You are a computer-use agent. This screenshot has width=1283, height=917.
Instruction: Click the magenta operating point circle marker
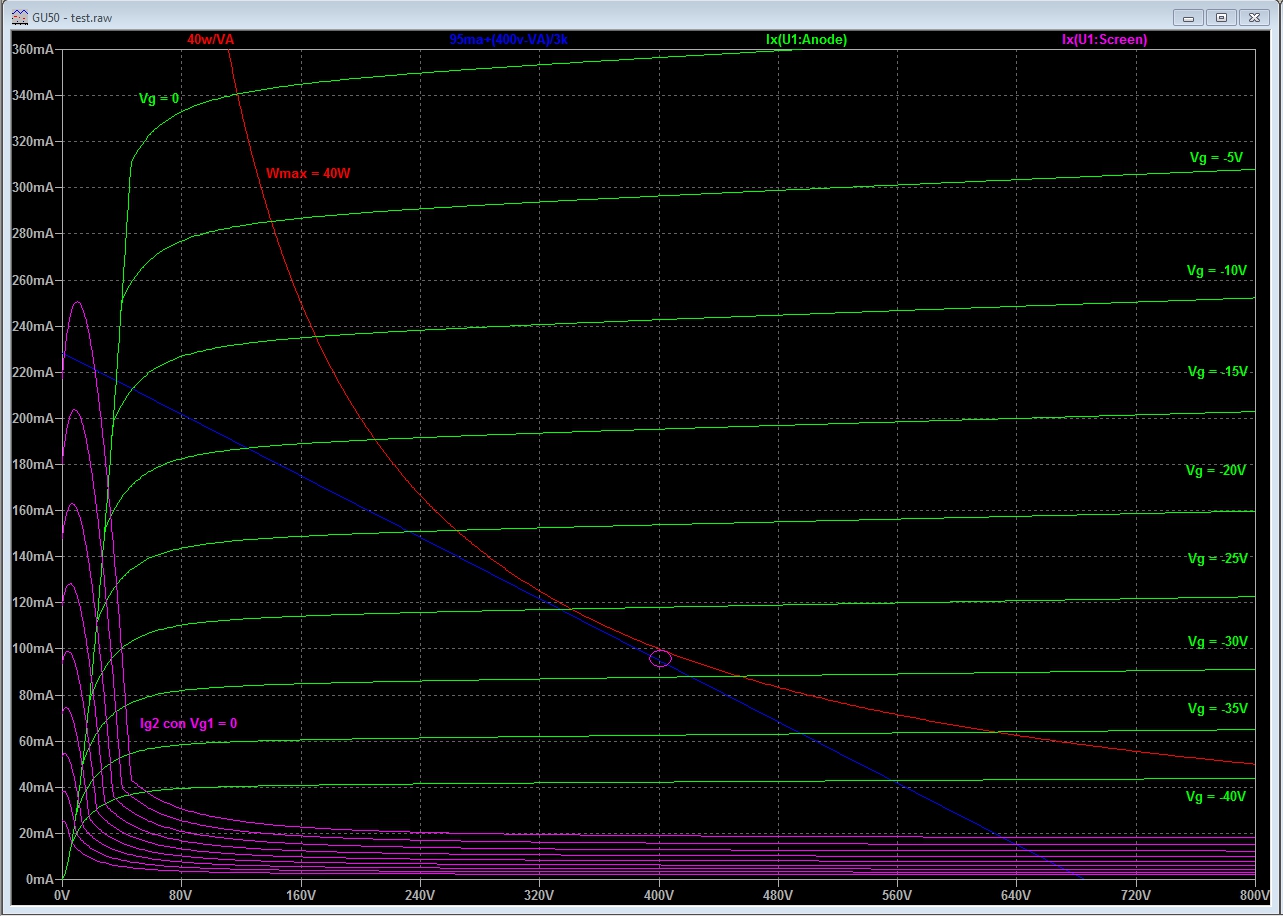[660, 658]
